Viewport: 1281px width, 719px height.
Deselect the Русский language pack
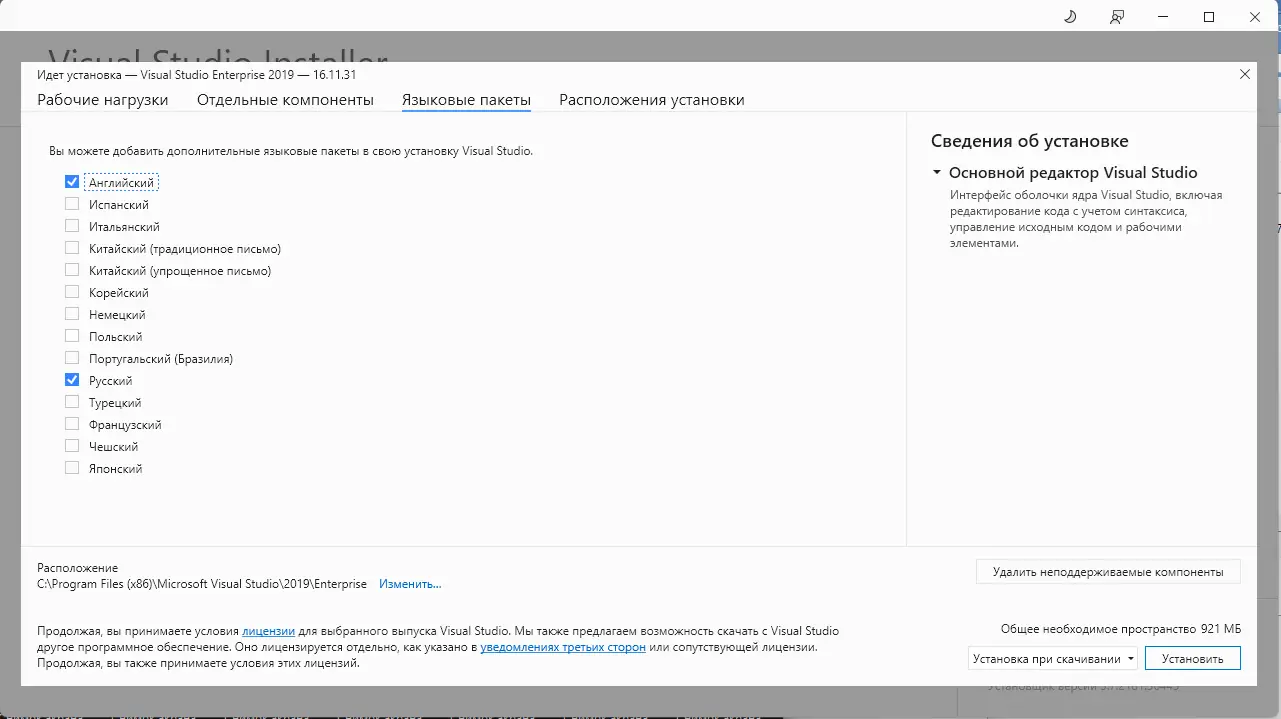click(x=71, y=379)
